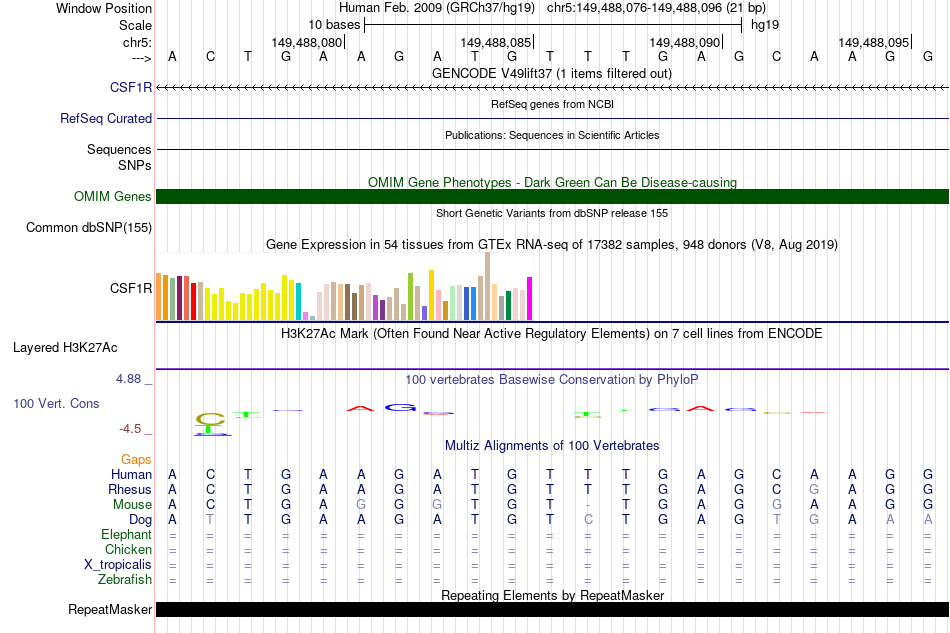Click the hg19 label beside scale bar
Screen dimensions: 950x633
(765, 25)
